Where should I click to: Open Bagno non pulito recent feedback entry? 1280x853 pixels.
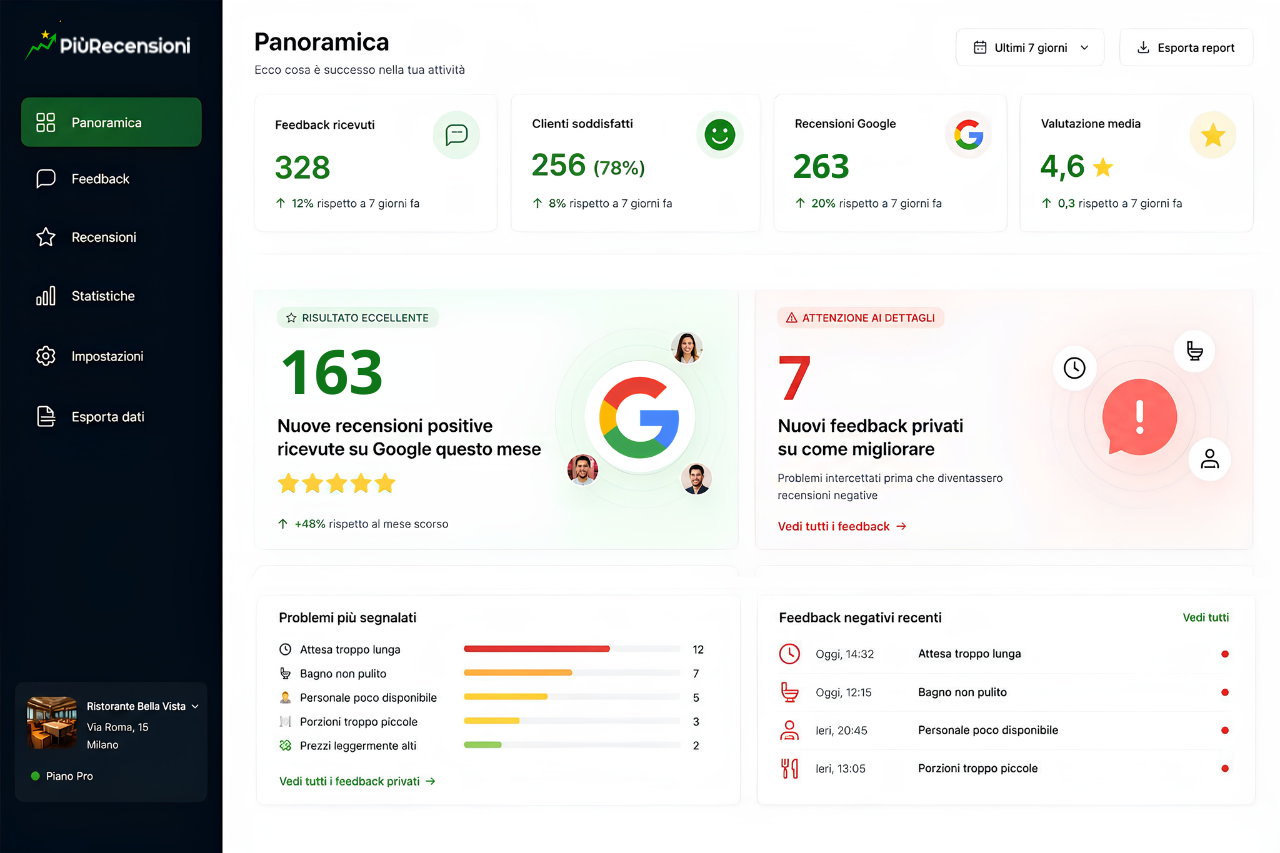tap(1004, 692)
